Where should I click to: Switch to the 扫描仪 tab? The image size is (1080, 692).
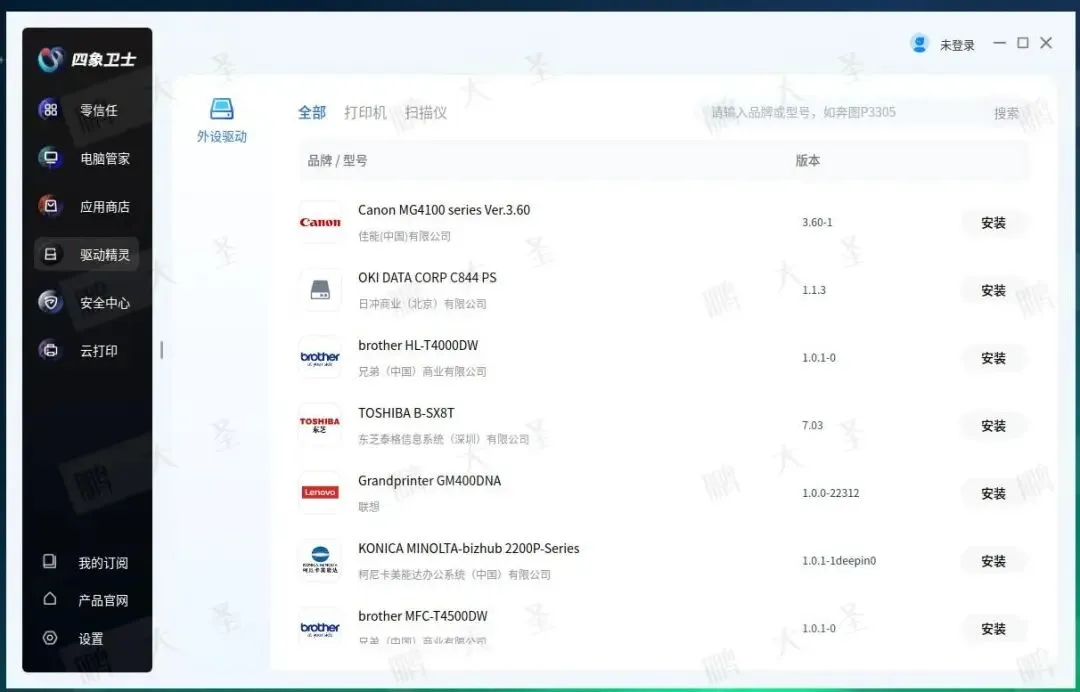pos(426,112)
